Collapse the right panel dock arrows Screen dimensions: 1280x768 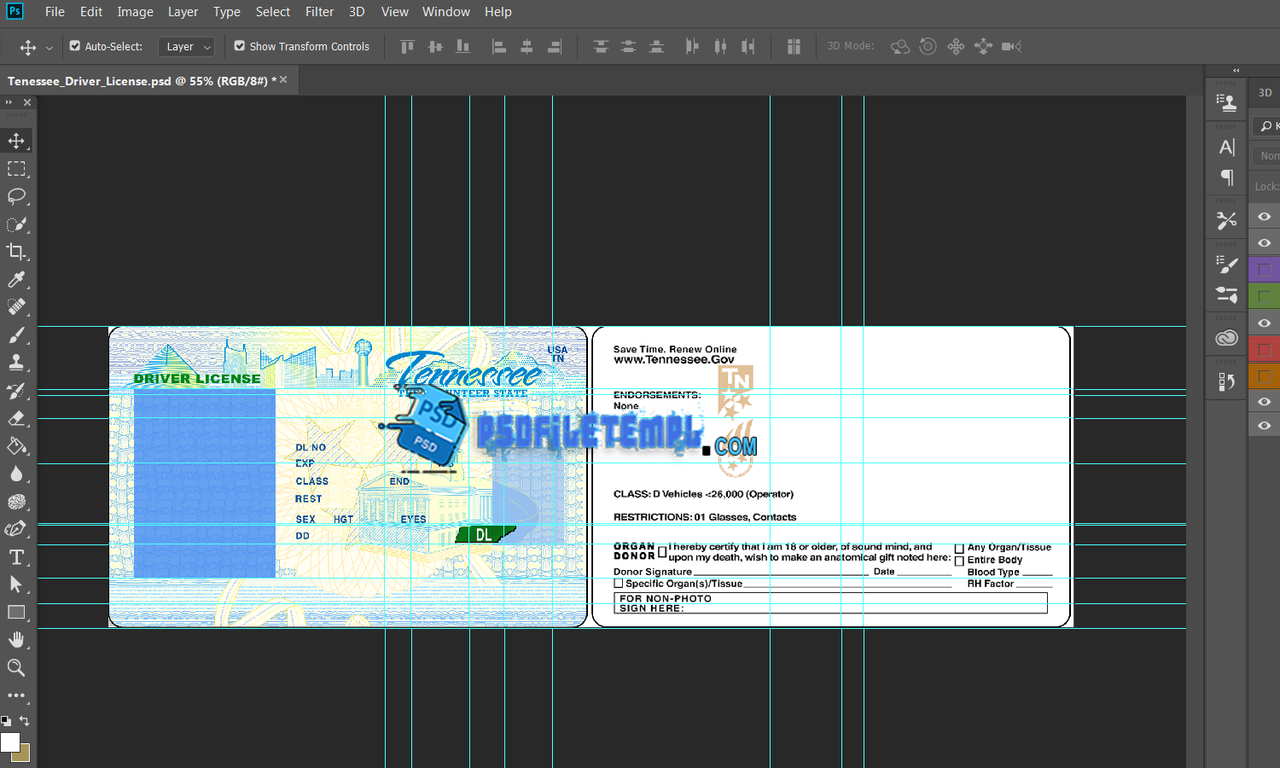coord(1237,71)
